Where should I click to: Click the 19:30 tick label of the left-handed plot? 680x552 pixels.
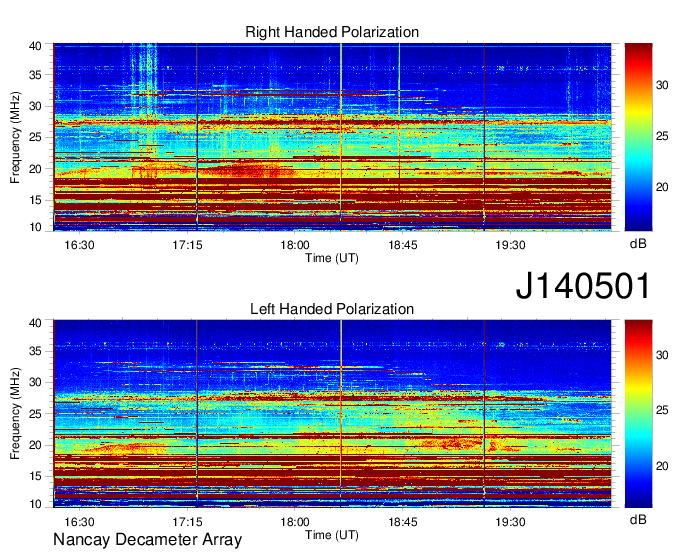(510, 522)
